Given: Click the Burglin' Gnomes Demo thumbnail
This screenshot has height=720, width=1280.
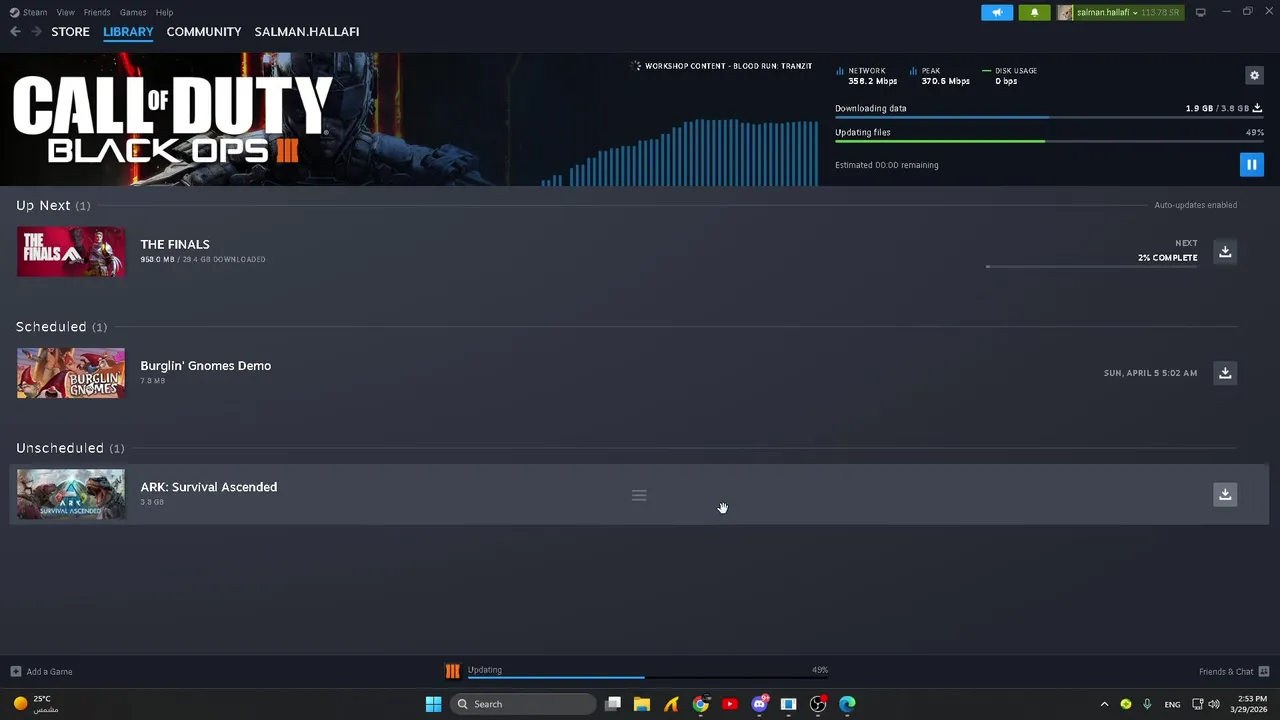Looking at the screenshot, I should pyautogui.click(x=71, y=373).
